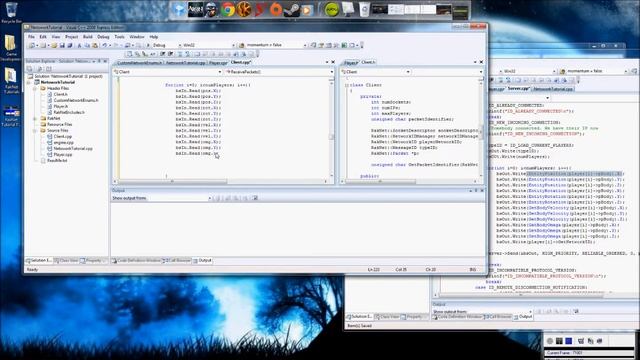
Task: Click the Paste toolbar icon
Action: (x=95, y=45)
